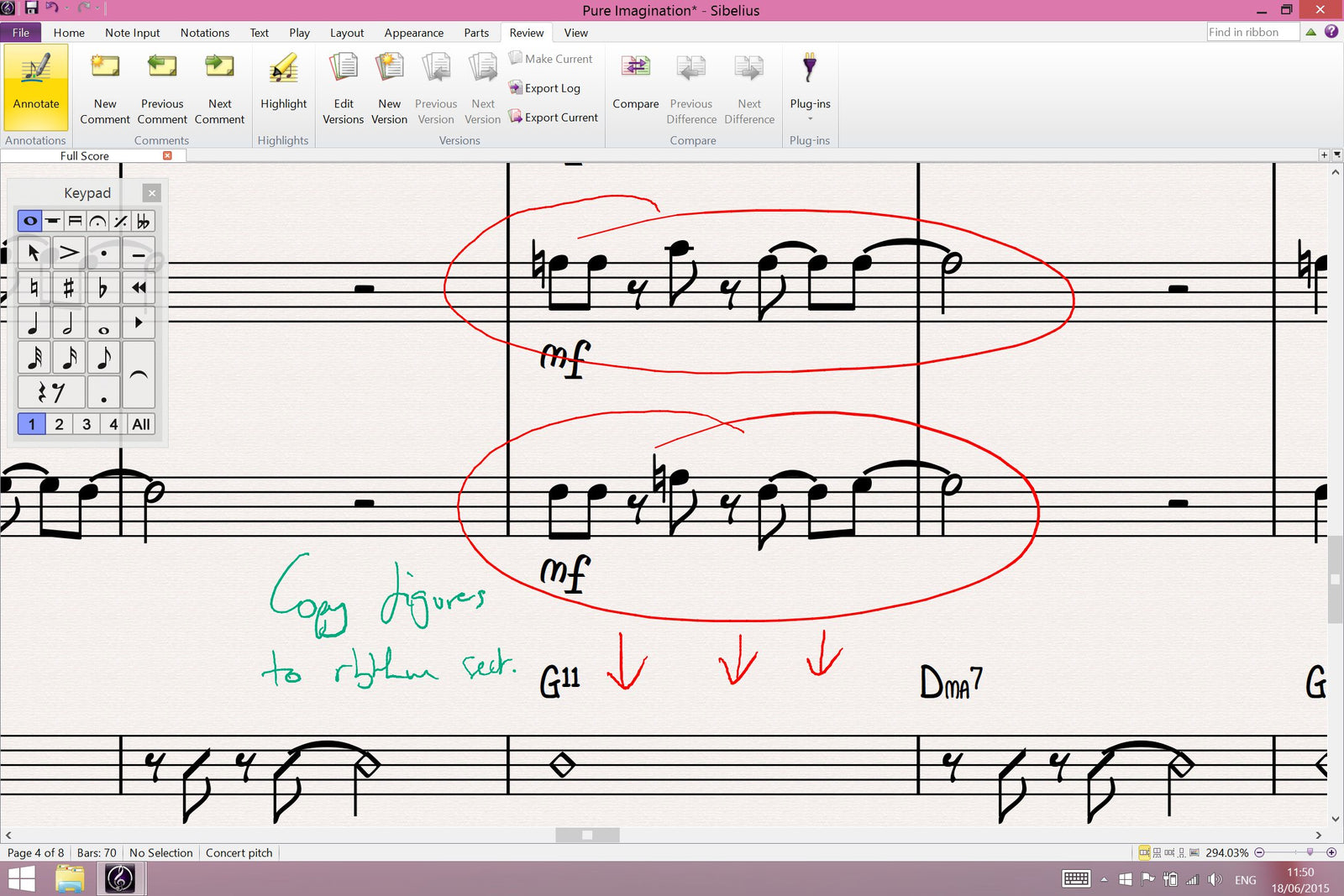
Task: Open the Plug-ins dropdown menu
Action: click(x=810, y=89)
